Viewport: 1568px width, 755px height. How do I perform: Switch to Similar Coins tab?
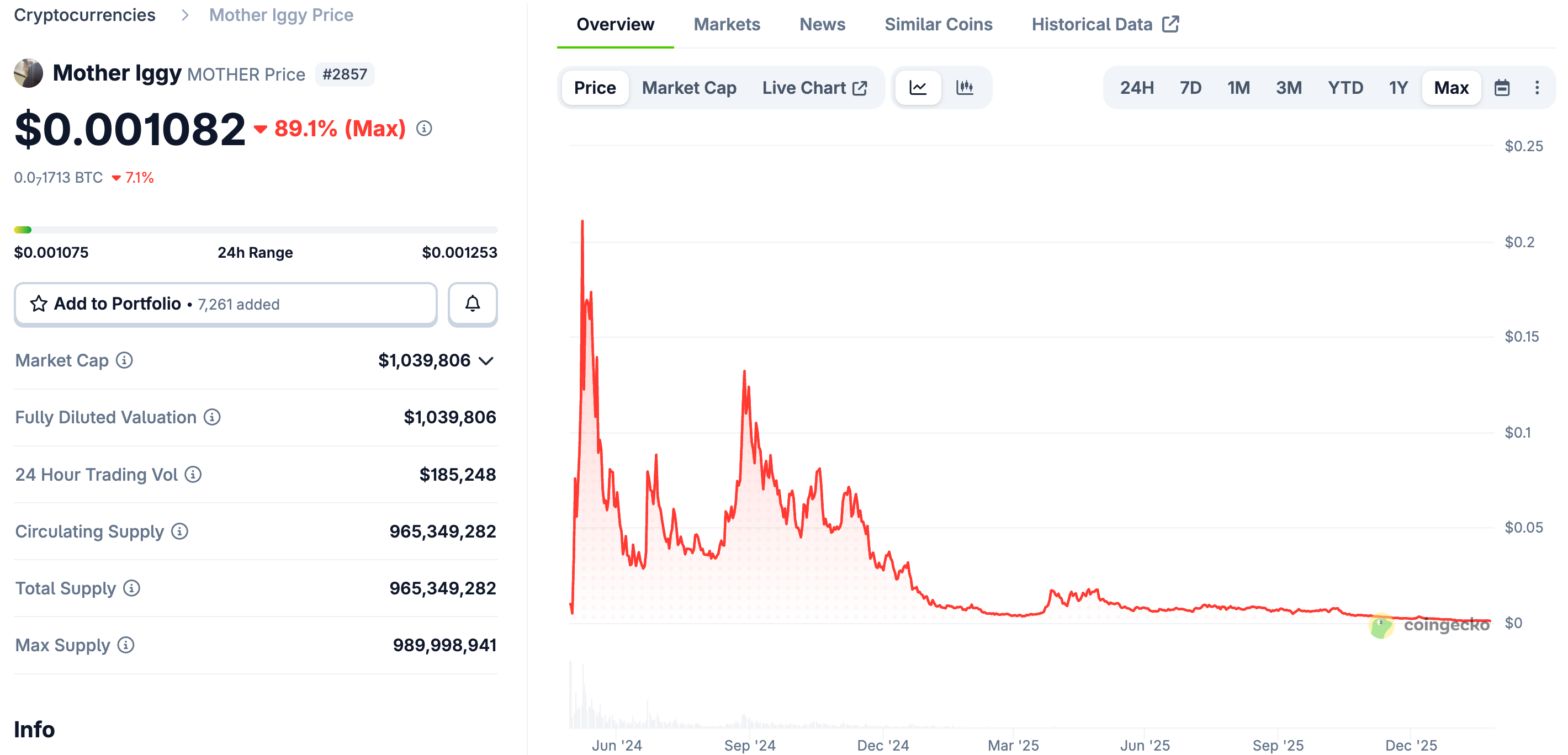pyautogui.click(x=937, y=24)
